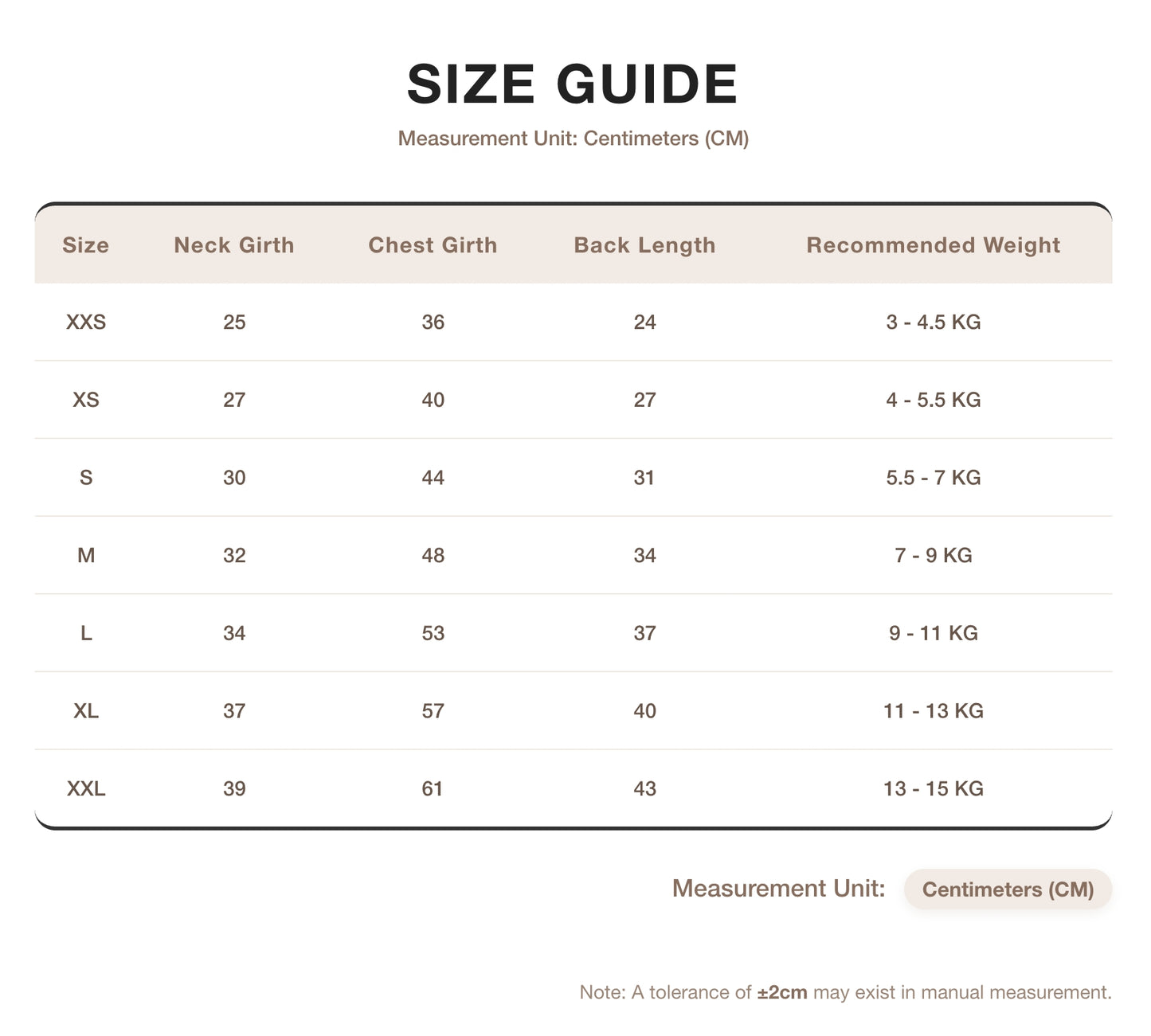Select the XS size row label

(86, 400)
